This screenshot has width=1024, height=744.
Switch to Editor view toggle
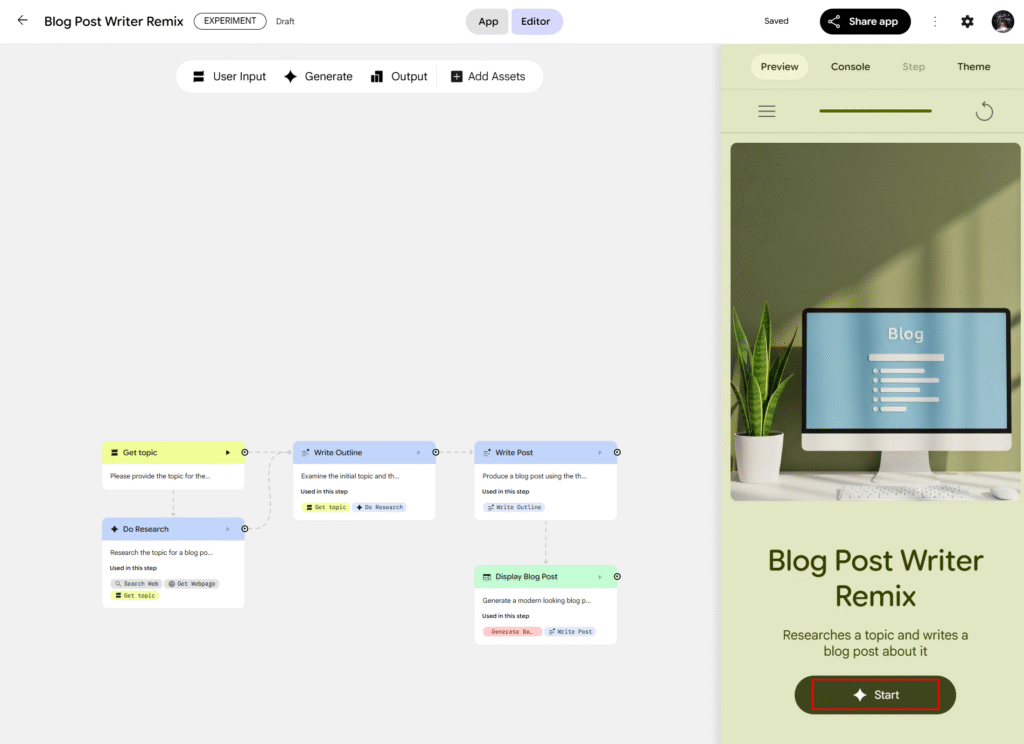pos(536,21)
